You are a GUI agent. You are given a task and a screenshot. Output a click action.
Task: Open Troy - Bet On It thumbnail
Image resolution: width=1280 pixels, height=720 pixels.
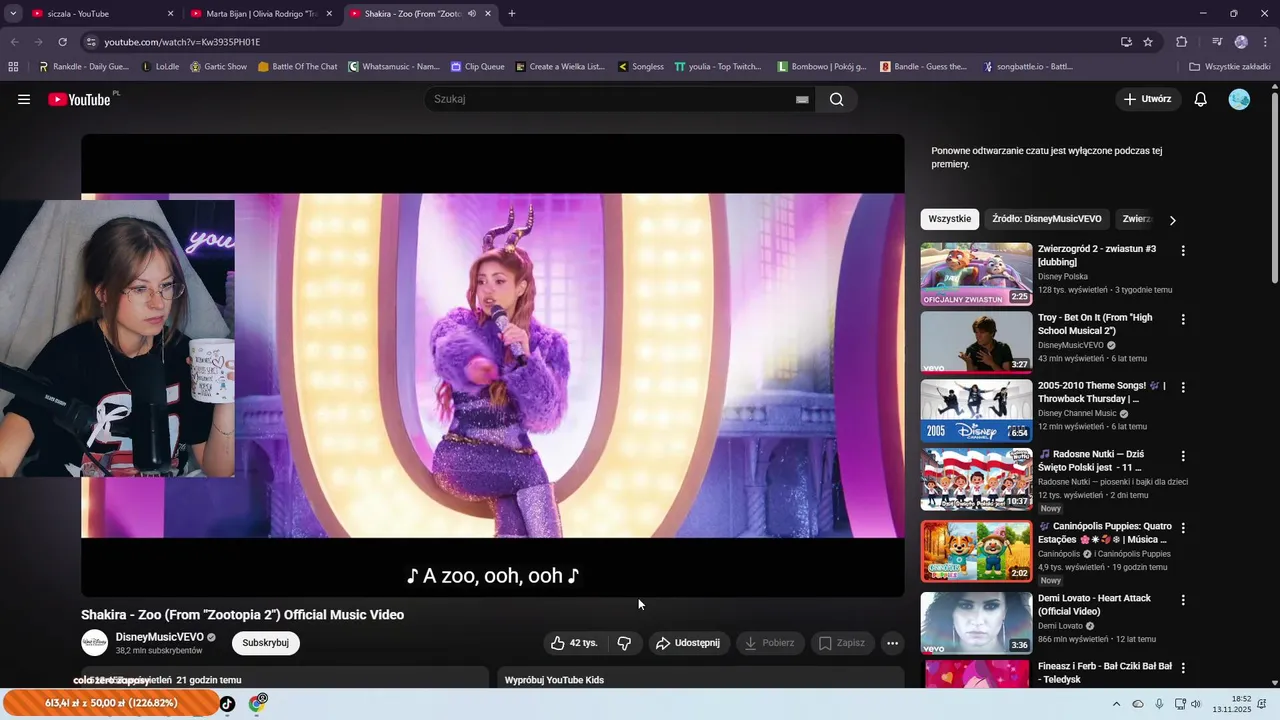(976, 342)
